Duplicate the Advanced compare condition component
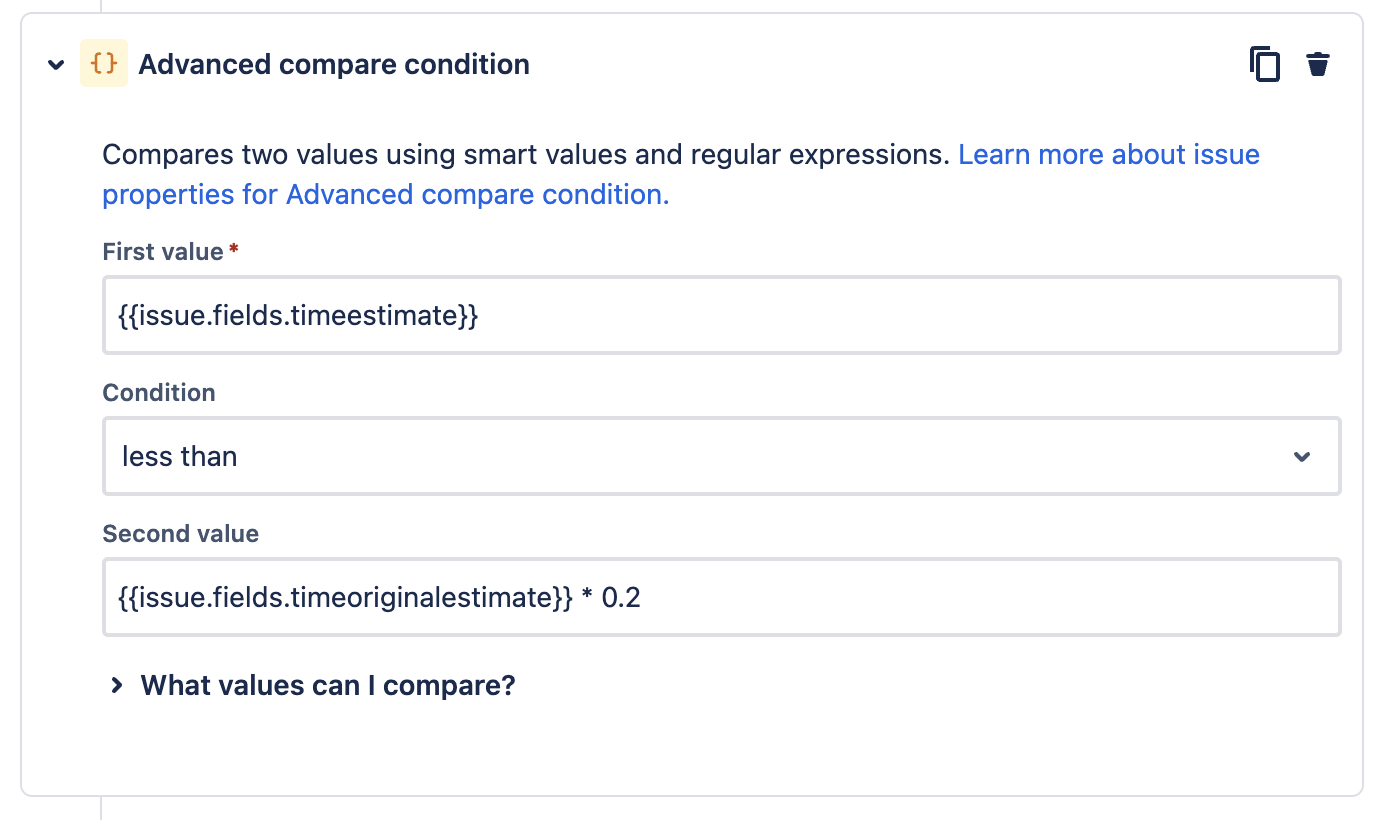1390x820 pixels. click(x=1264, y=63)
